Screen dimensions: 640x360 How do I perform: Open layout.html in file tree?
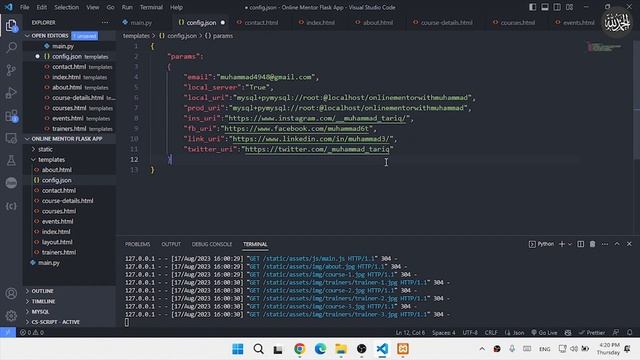57,242
